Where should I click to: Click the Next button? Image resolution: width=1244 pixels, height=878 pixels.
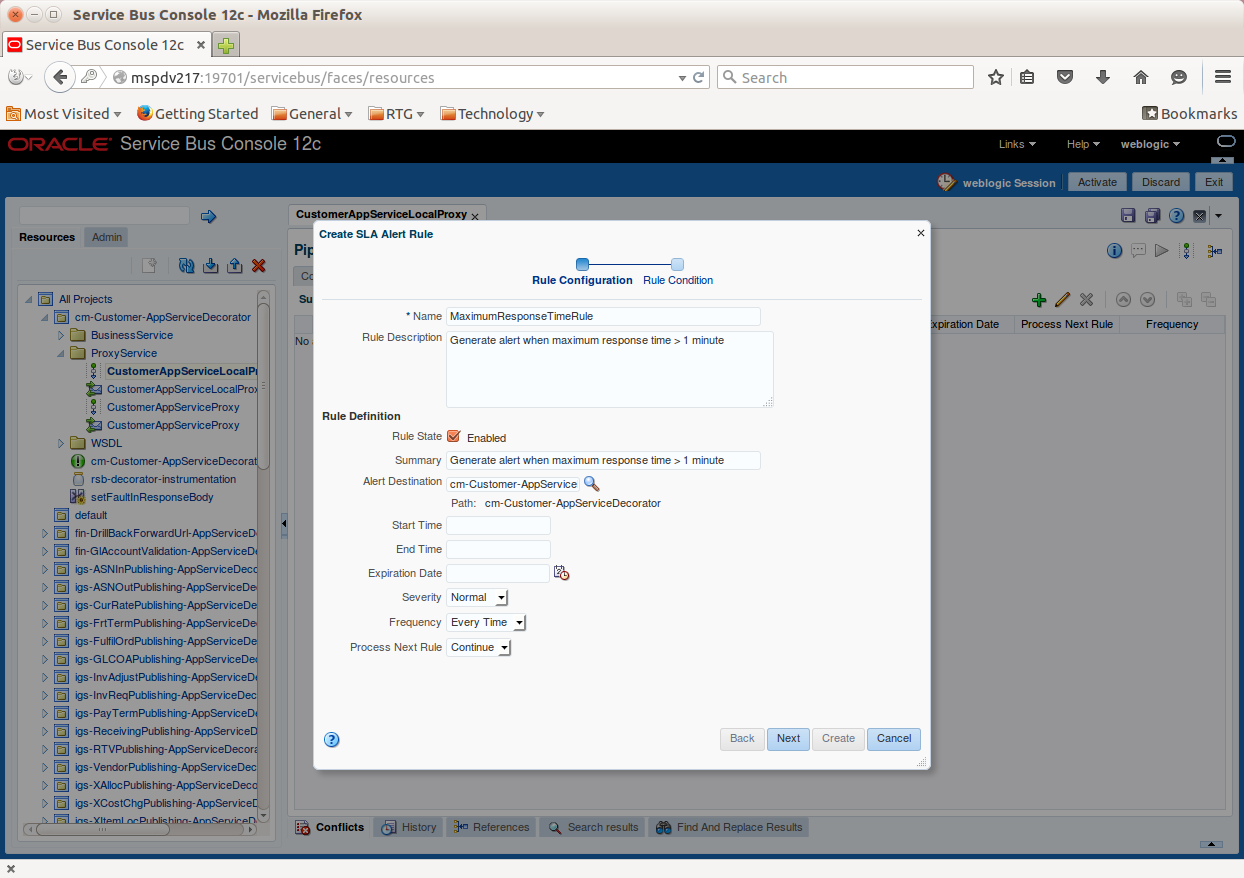point(788,739)
